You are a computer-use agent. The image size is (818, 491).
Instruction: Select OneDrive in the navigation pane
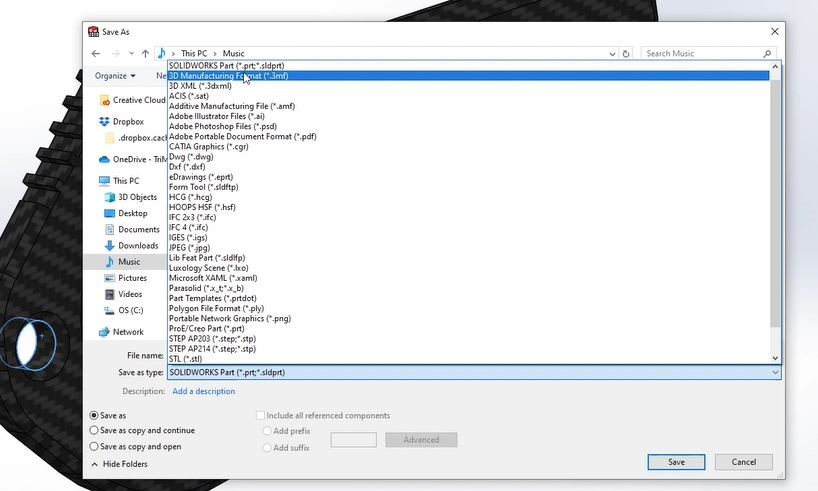(129, 159)
